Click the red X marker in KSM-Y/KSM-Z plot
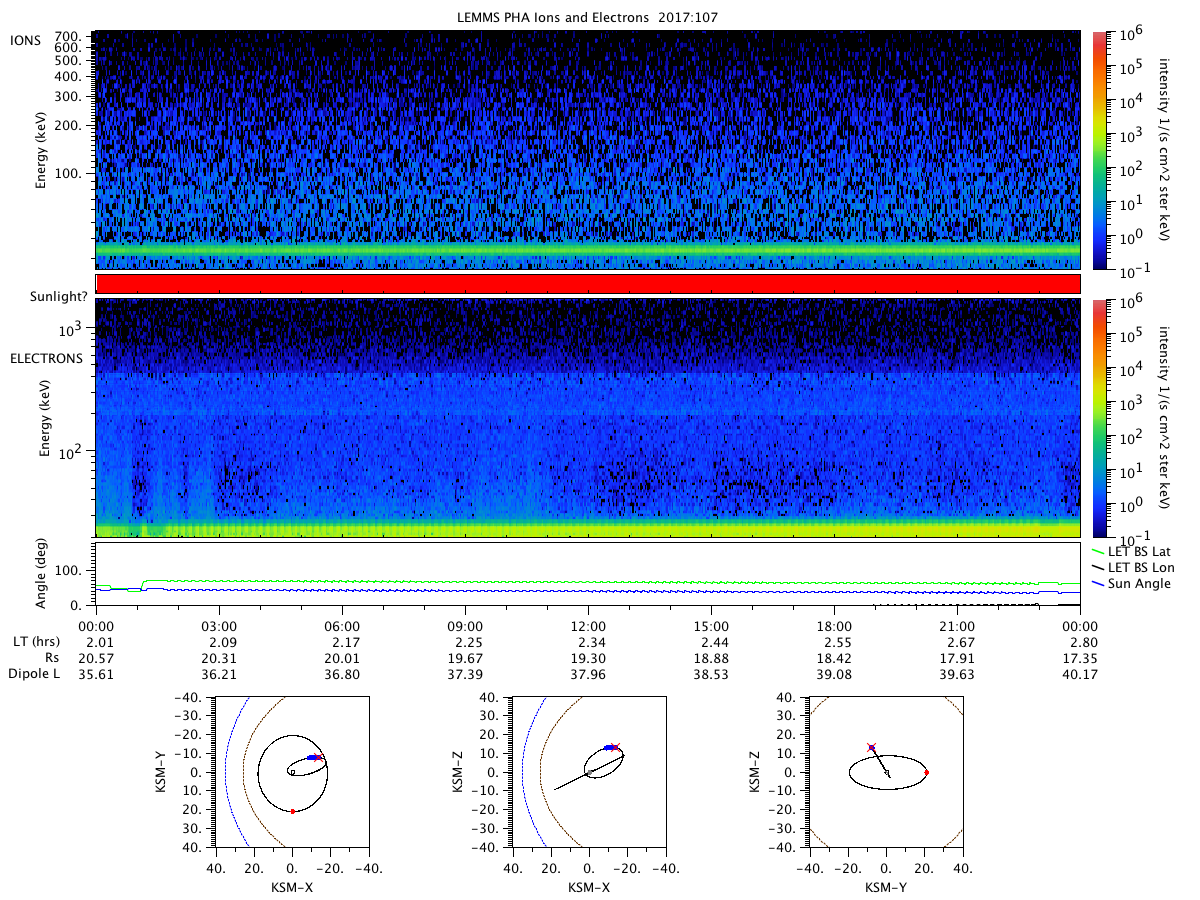Image resolution: width=1200 pixels, height=900 pixels. [871, 747]
